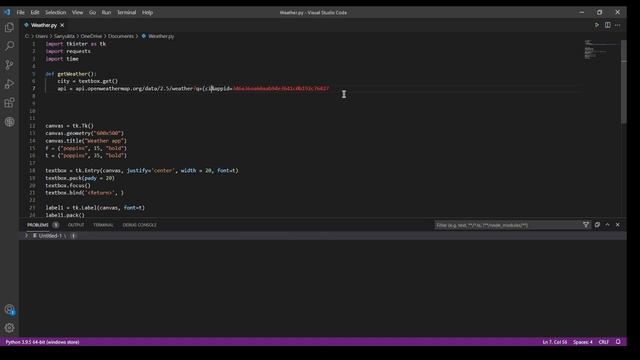Open the File menu
This screenshot has height=360, width=640.
[20, 13]
